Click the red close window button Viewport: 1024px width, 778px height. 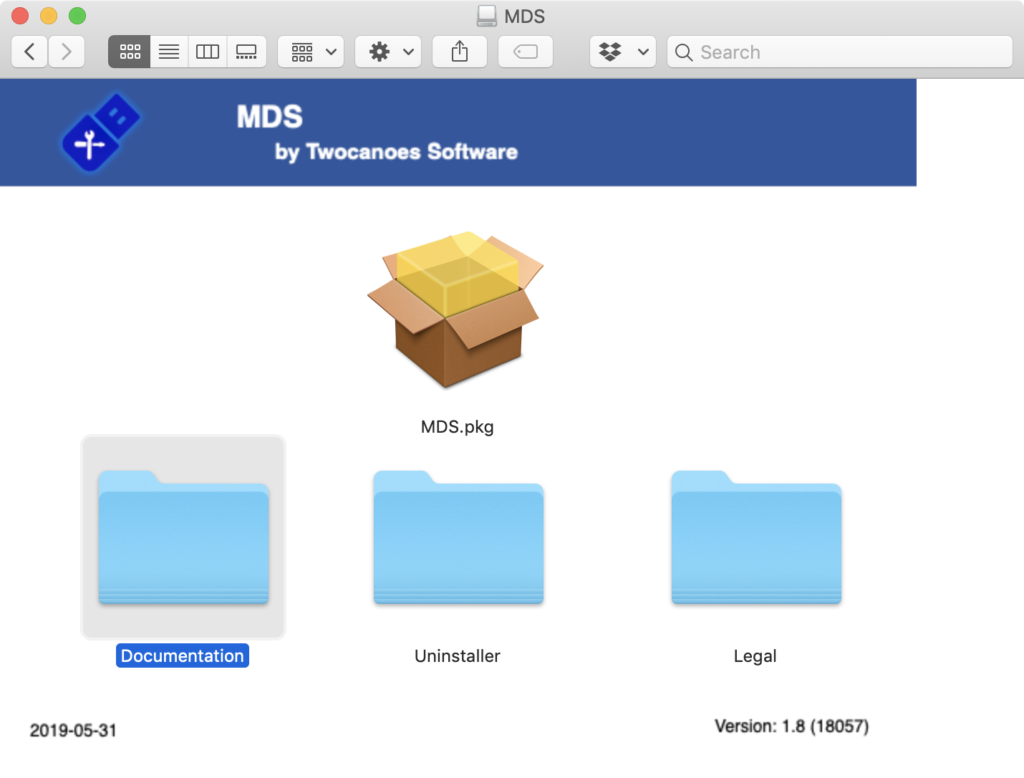pyautogui.click(x=20, y=16)
